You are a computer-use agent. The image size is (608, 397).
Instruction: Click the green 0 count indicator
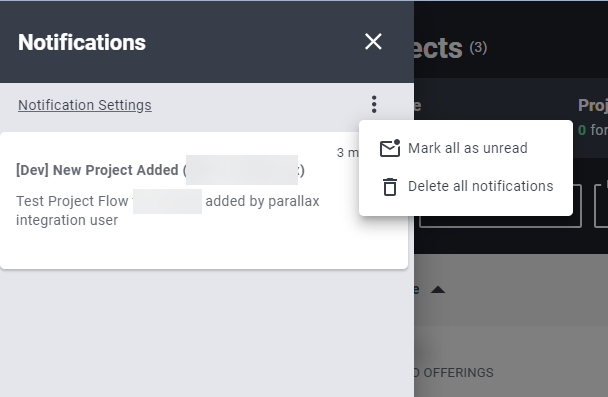[x=582, y=130]
